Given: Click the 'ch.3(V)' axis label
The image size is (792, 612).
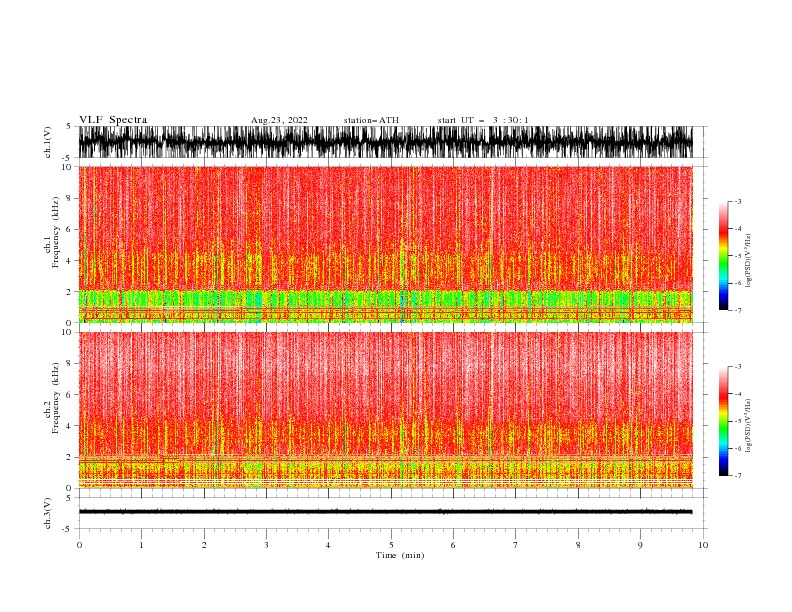Looking at the screenshot, I should (48, 513).
